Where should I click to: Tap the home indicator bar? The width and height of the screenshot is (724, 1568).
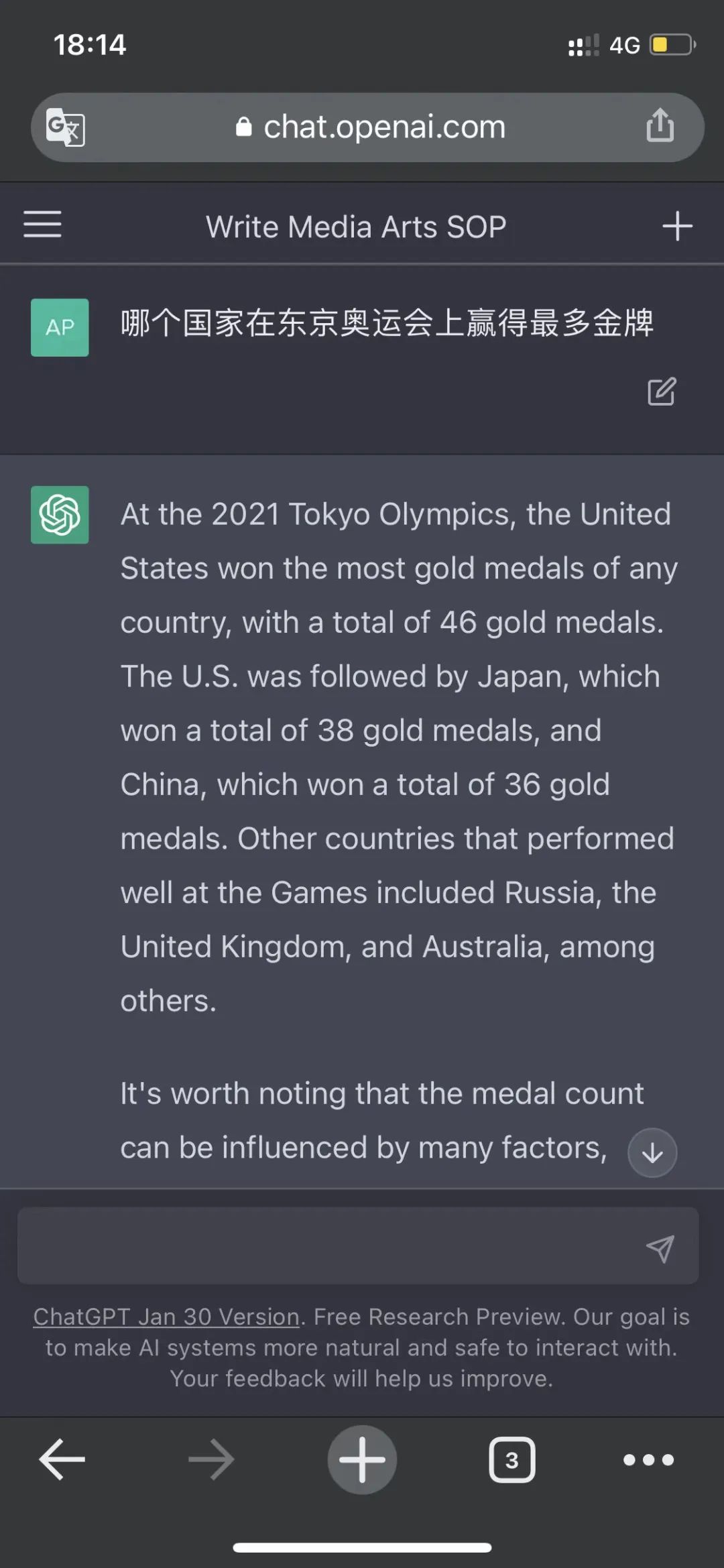[362, 1547]
